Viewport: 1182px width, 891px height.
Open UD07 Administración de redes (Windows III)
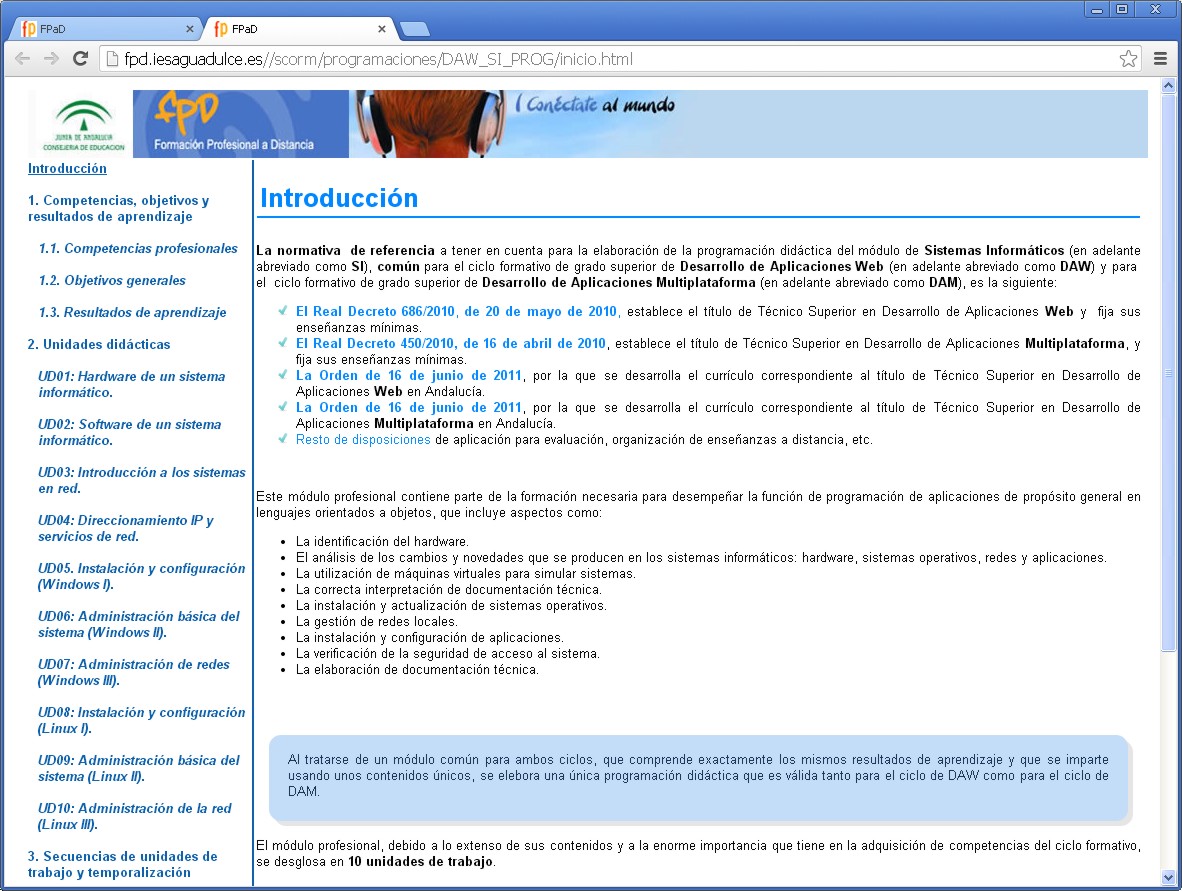133,672
